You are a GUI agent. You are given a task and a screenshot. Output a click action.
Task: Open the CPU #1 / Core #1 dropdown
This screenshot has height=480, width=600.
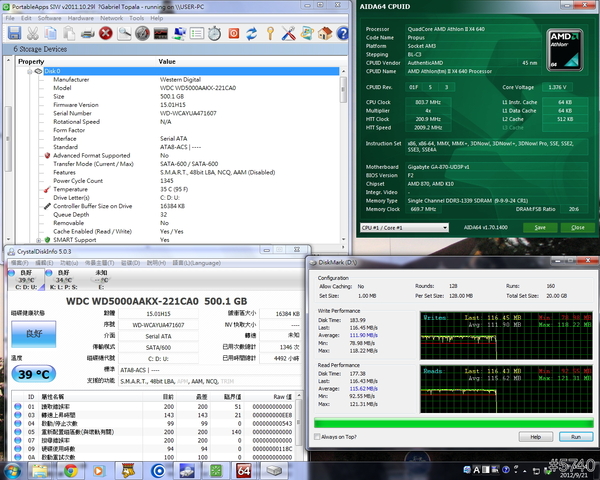pyautogui.click(x=403, y=227)
